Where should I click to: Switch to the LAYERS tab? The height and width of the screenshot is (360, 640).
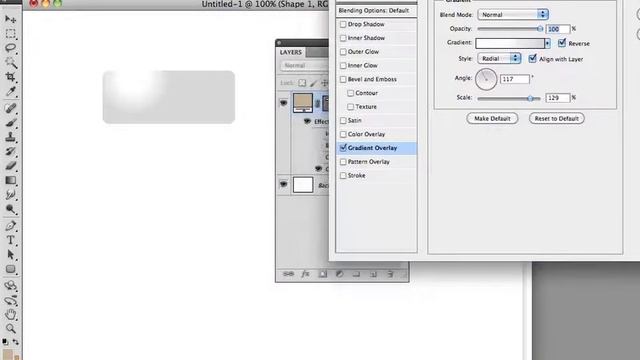[x=291, y=53]
